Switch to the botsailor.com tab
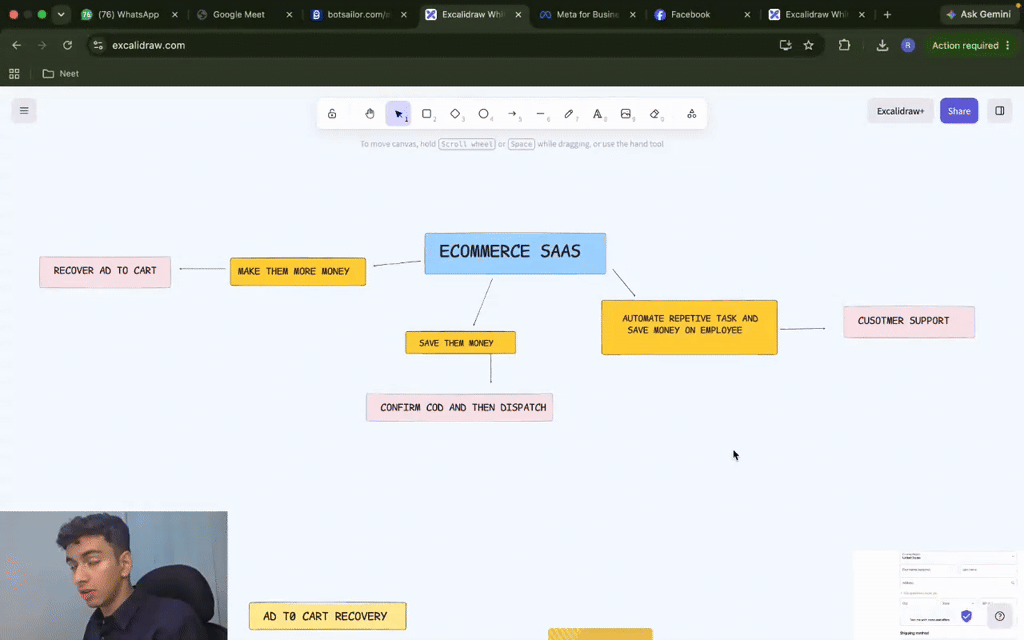1024x640 pixels. coord(358,14)
